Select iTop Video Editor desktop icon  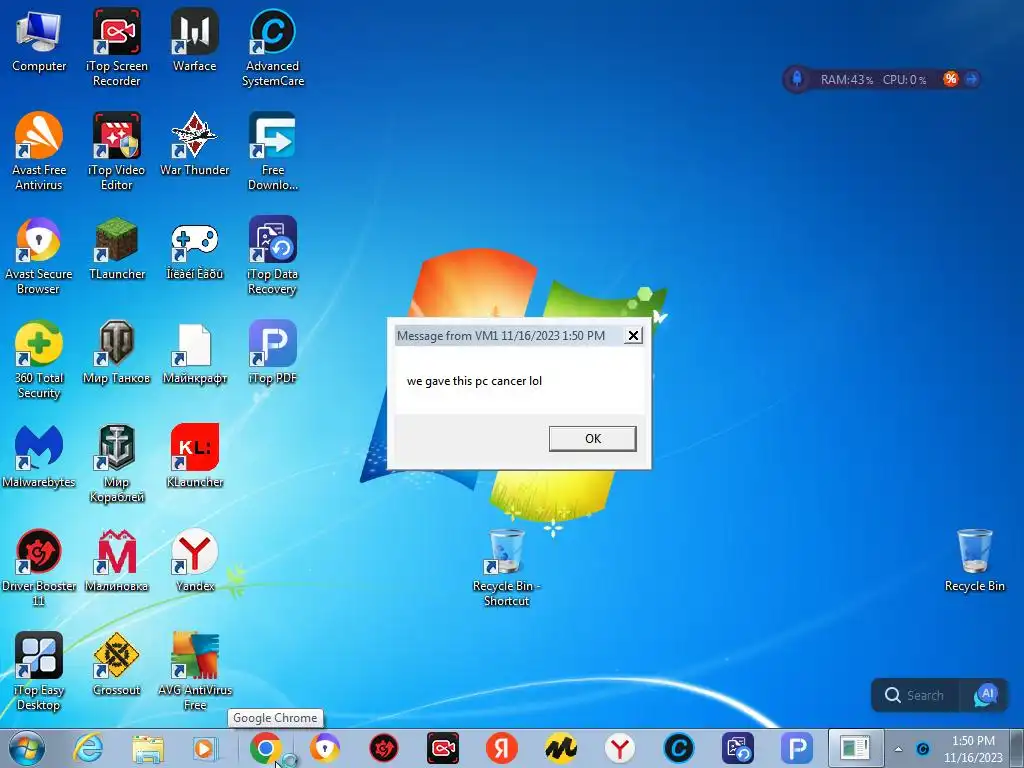[x=116, y=152]
